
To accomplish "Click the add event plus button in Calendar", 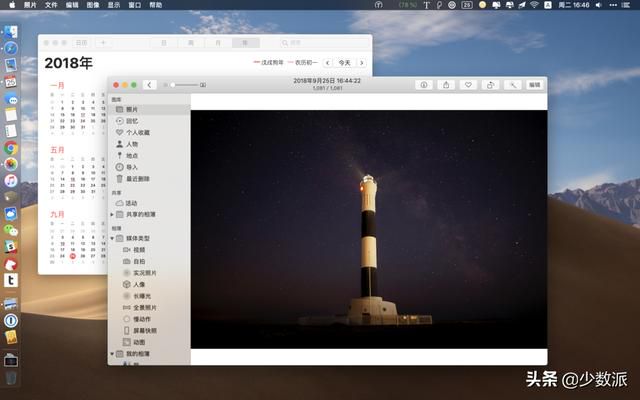I will [103, 42].
